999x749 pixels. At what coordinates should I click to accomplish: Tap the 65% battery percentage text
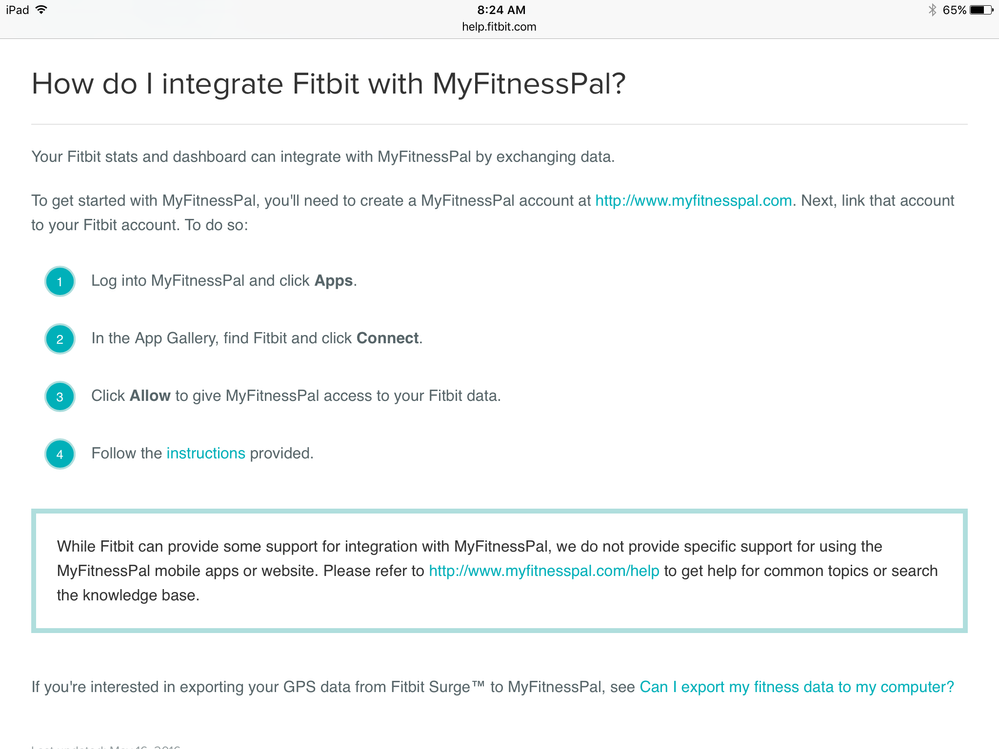tap(954, 10)
